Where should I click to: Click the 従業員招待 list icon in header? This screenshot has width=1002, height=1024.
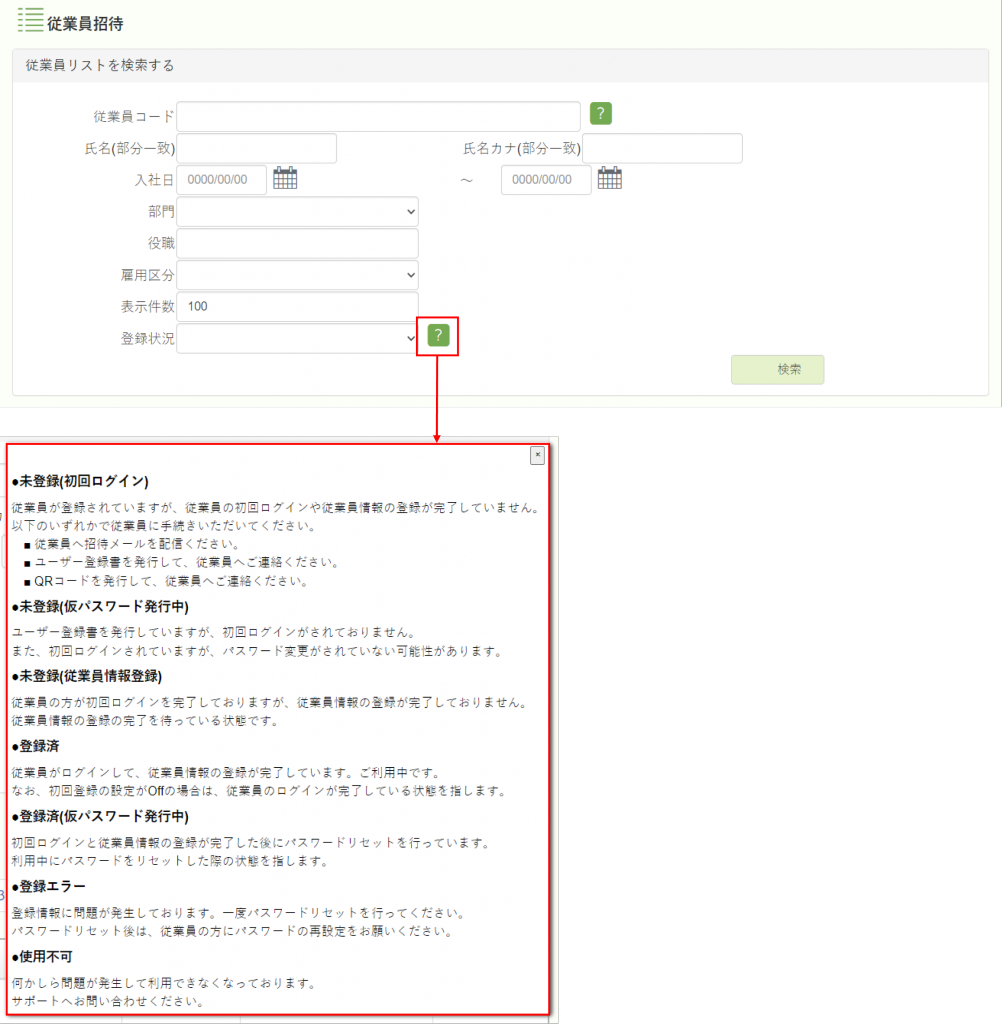point(30,20)
